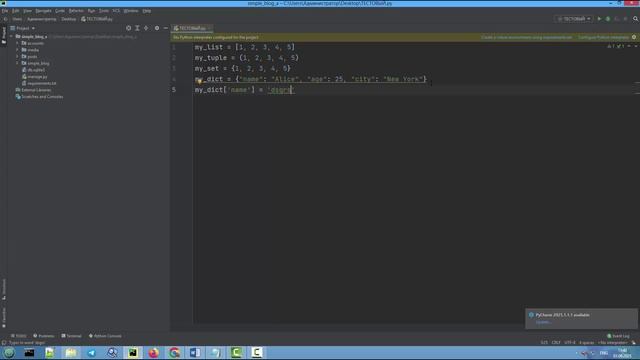Click on code line my_set

pos(242,68)
